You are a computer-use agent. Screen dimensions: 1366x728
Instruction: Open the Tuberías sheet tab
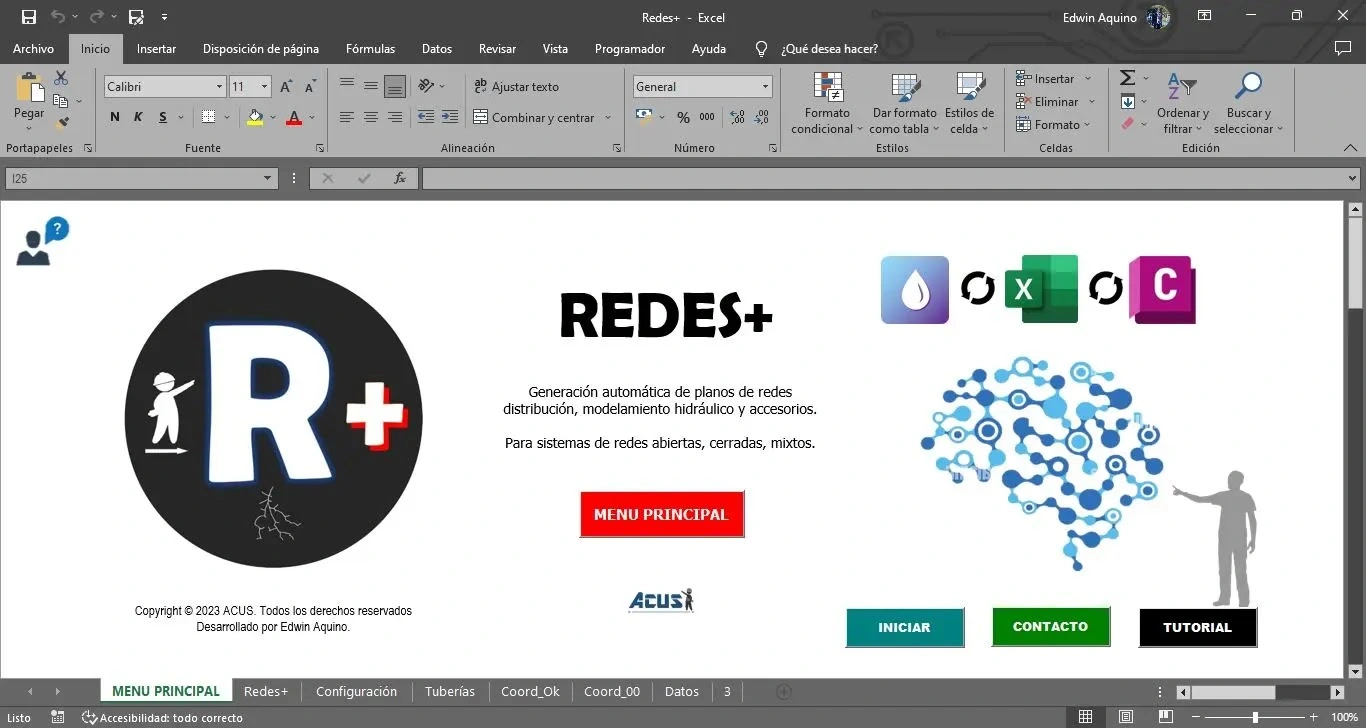tap(450, 691)
